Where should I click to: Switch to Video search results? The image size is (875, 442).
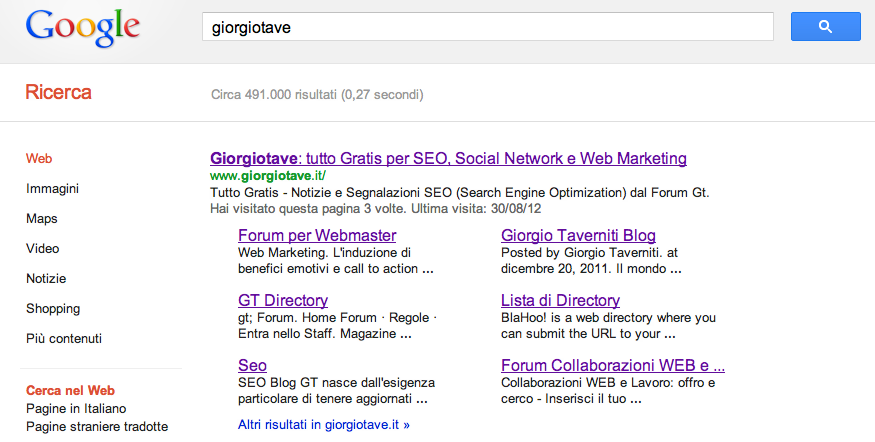click(x=43, y=249)
